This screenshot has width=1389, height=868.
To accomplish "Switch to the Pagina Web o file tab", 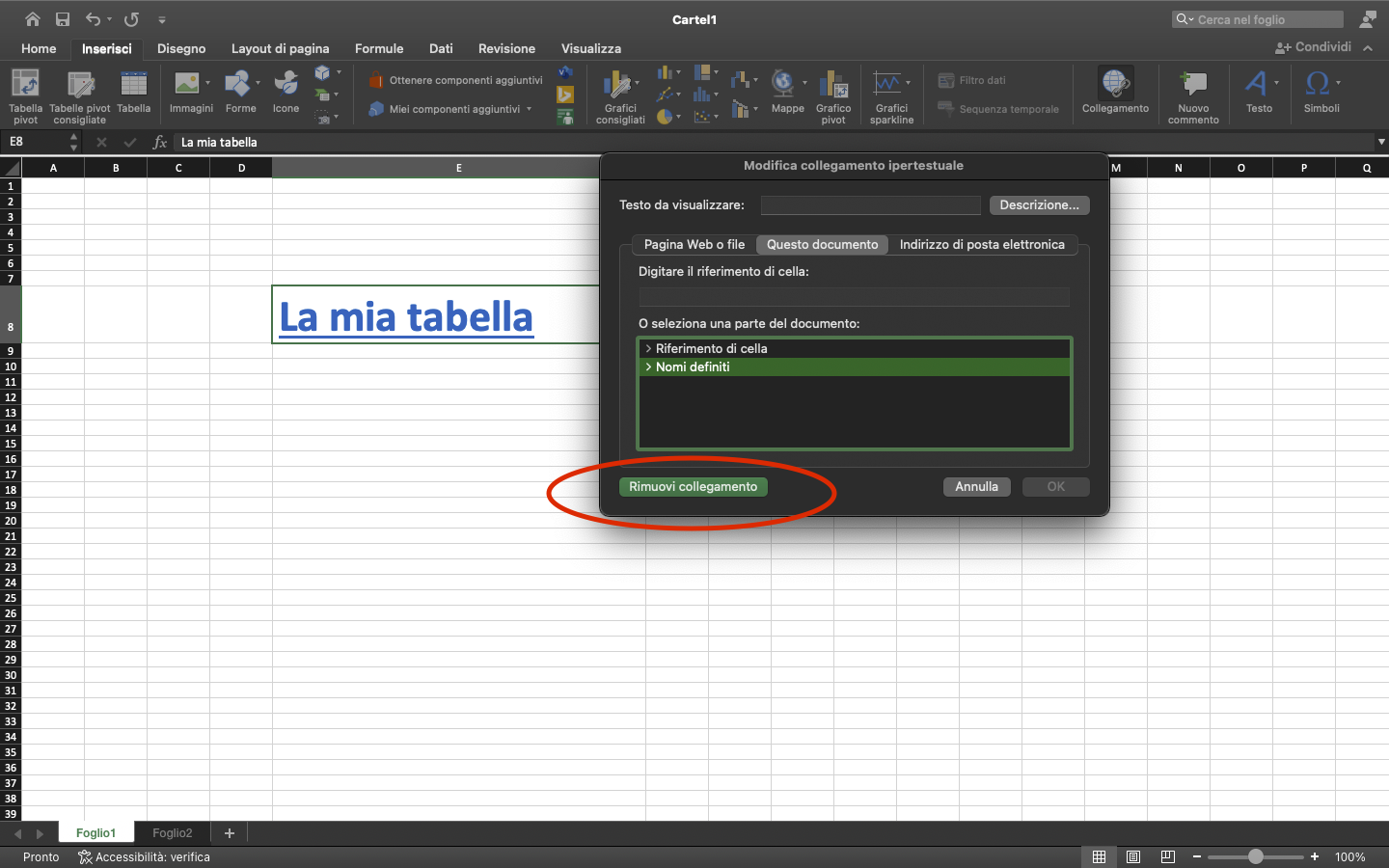I will (694, 244).
